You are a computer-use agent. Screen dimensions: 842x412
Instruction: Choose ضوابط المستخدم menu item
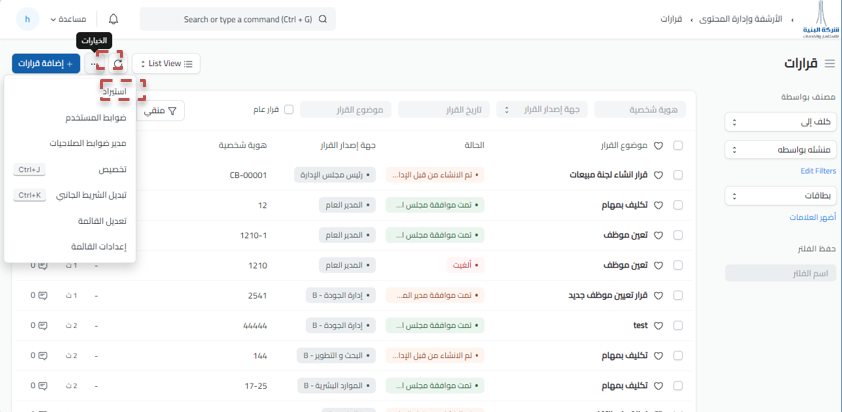coord(70,117)
